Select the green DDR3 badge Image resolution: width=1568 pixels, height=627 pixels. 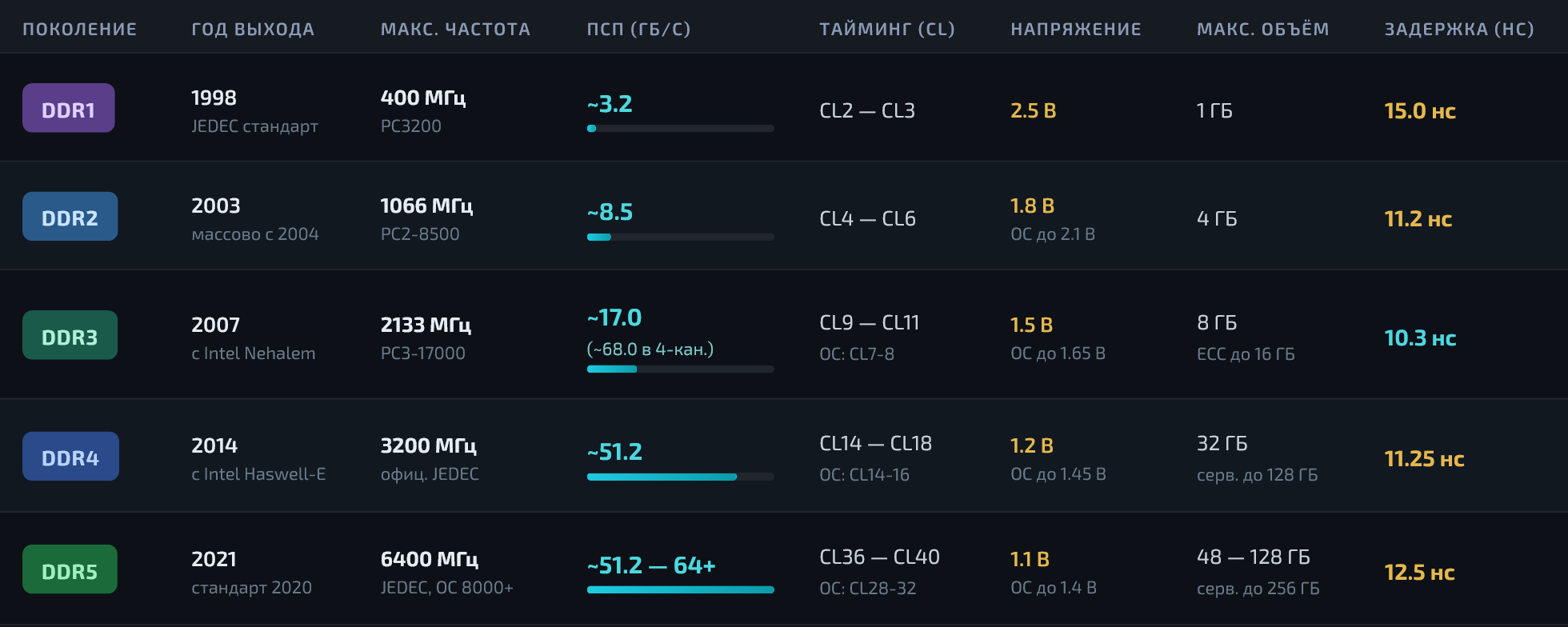(x=70, y=336)
